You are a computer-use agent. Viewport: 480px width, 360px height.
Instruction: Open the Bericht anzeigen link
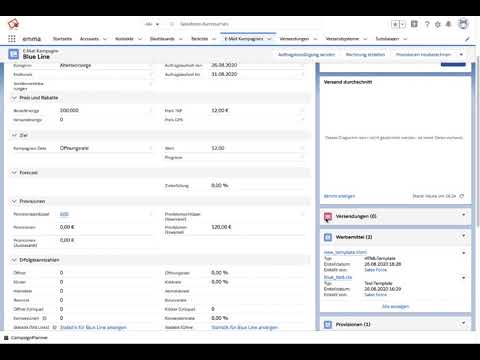(x=339, y=196)
